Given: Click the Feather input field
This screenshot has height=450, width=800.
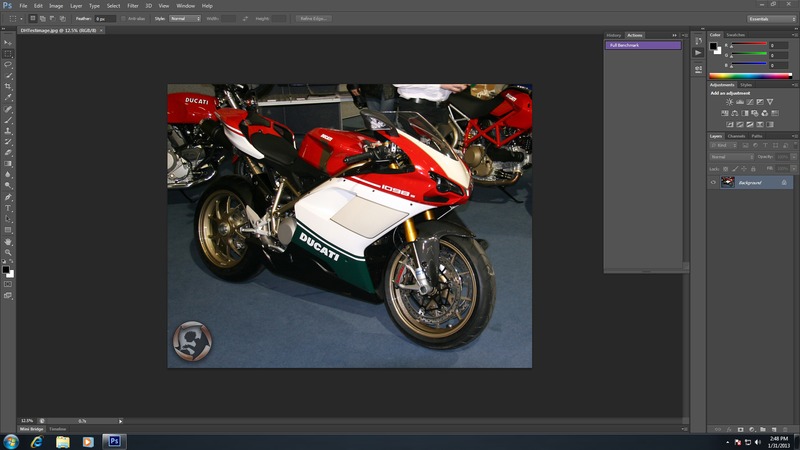Looking at the screenshot, I should (105, 19).
